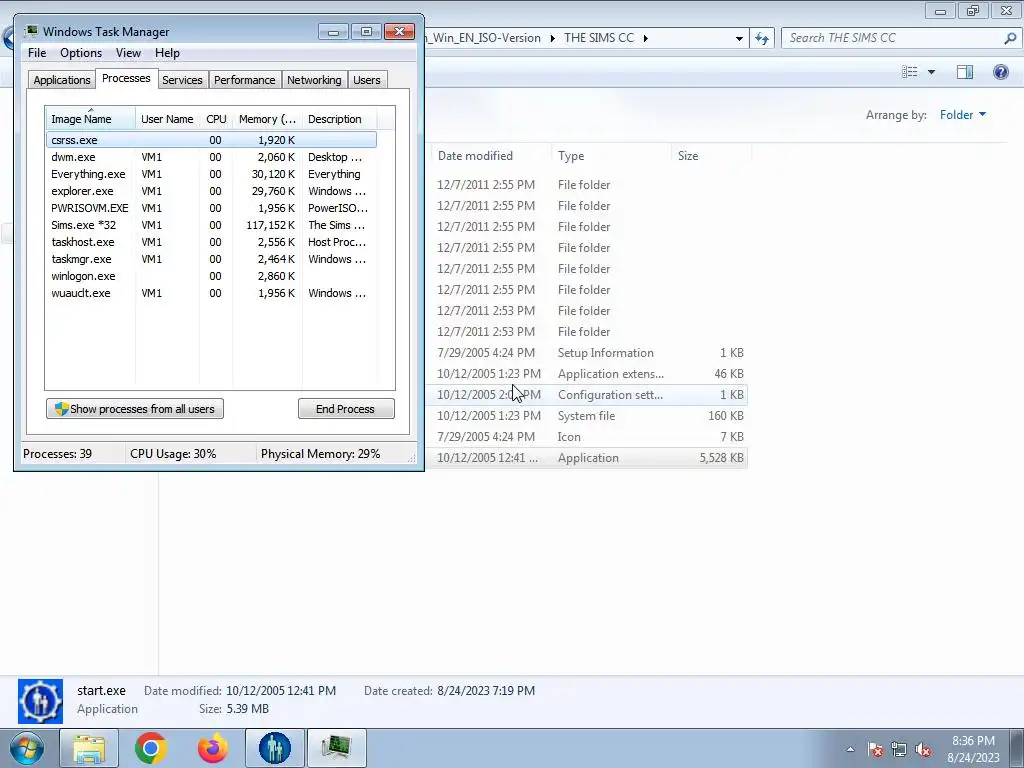Select the winlogon.exe process row

point(212,276)
